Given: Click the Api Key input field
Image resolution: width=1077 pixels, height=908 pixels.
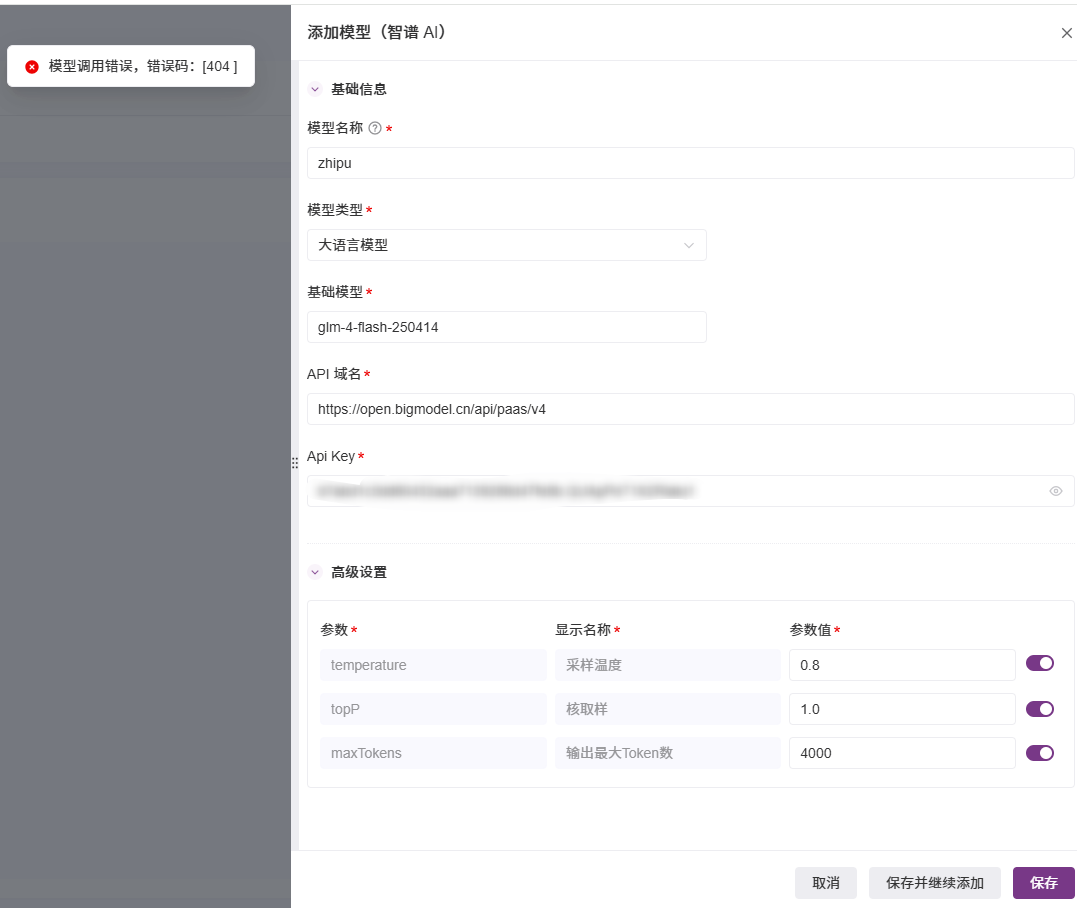Looking at the screenshot, I should [x=670, y=491].
